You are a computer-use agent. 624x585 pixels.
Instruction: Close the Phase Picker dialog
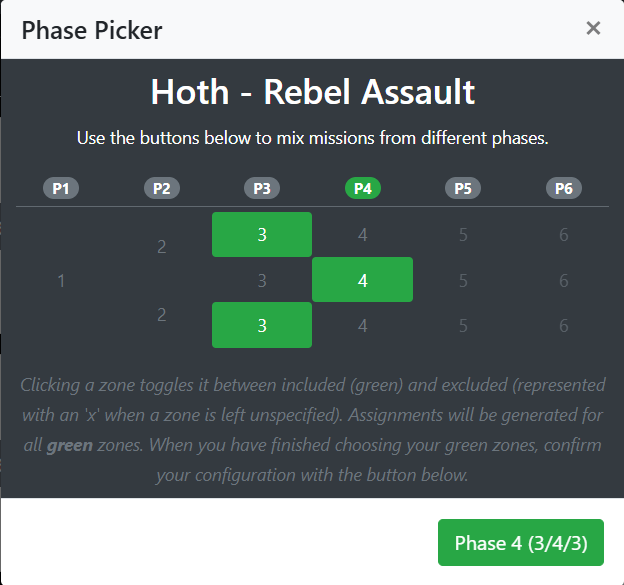point(593,28)
